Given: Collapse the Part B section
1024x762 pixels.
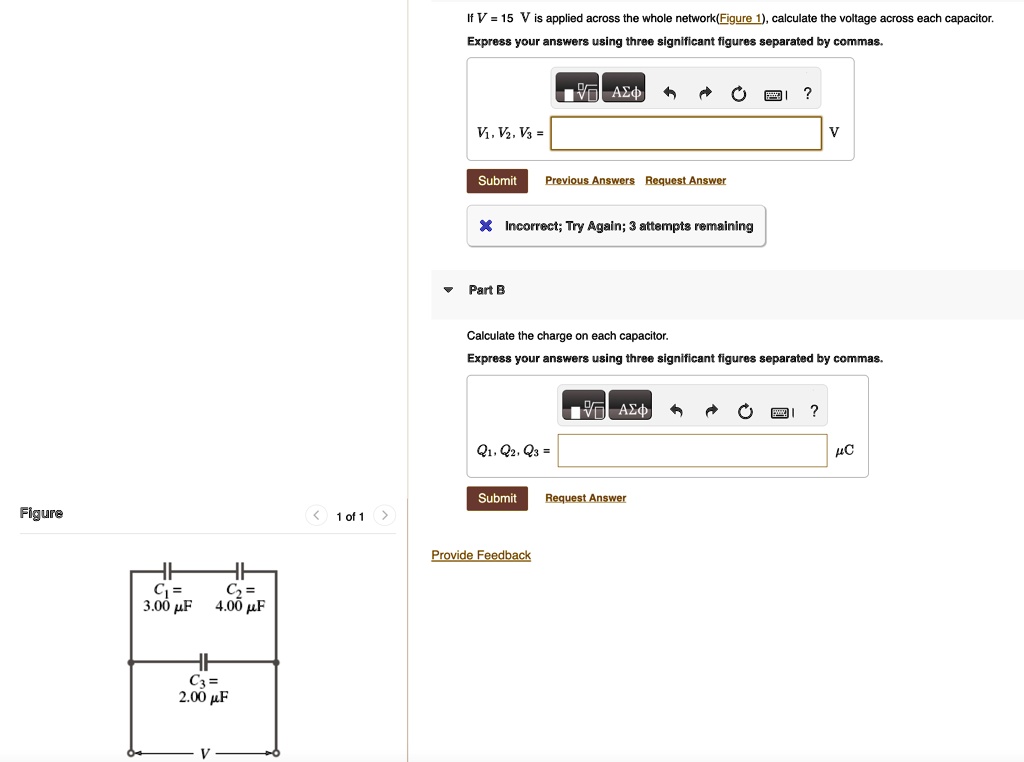Looking at the screenshot, I should pos(448,290).
